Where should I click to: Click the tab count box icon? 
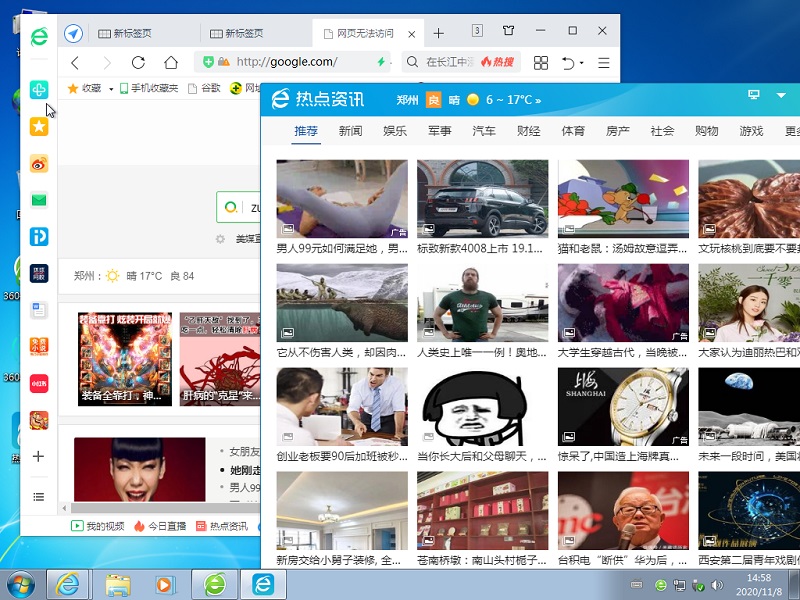(477, 31)
